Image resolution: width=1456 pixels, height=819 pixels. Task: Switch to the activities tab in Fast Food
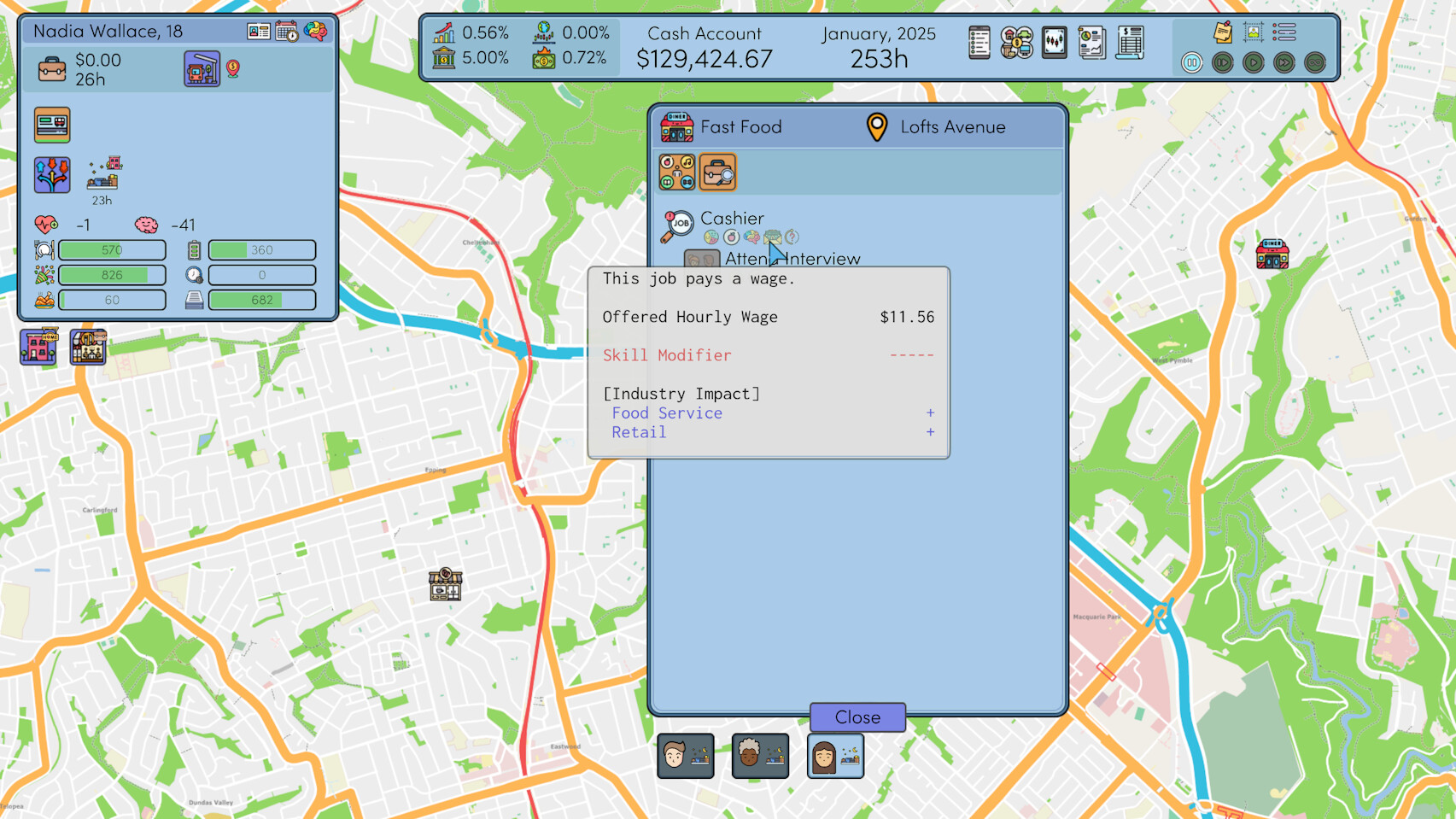tap(676, 173)
